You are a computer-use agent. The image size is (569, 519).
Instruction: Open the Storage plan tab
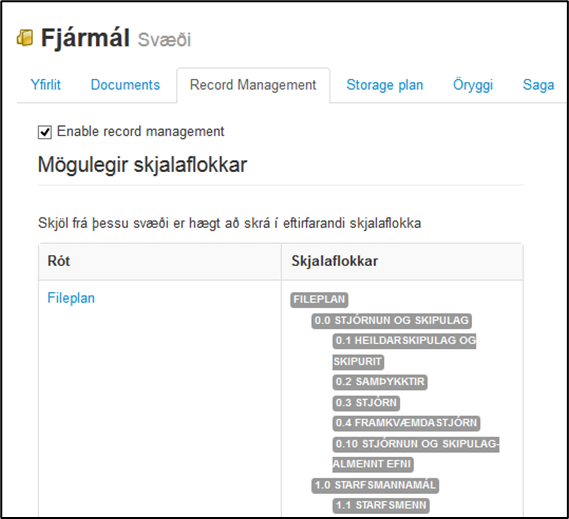click(x=385, y=85)
